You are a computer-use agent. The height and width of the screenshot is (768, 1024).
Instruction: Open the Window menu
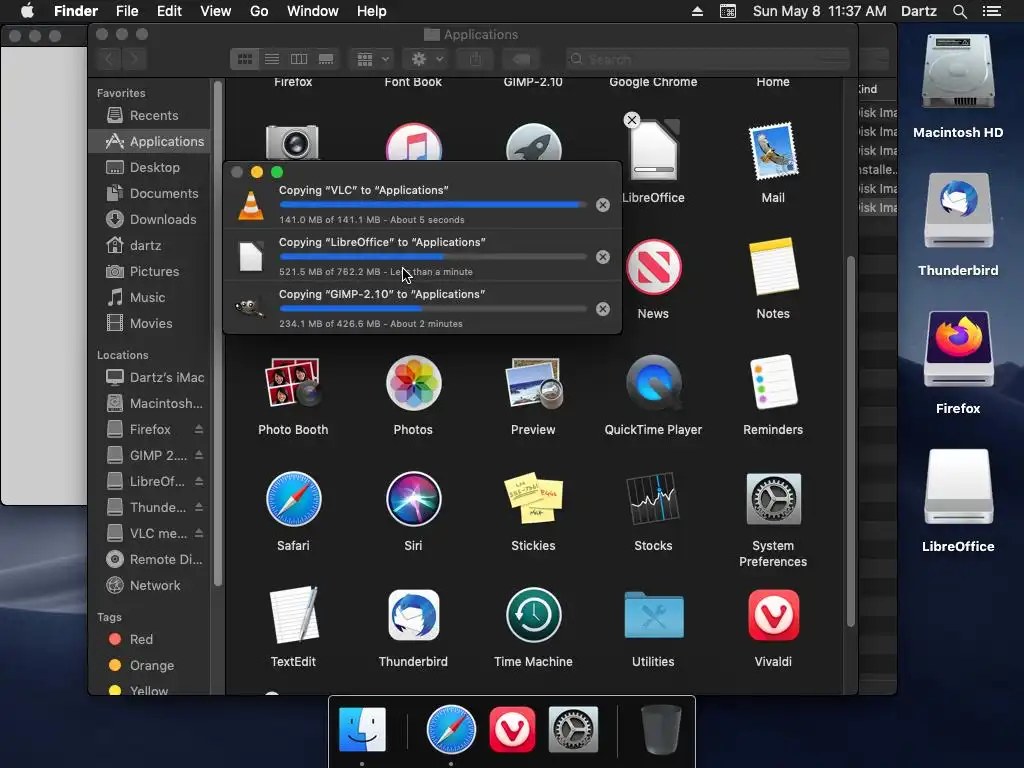313,11
